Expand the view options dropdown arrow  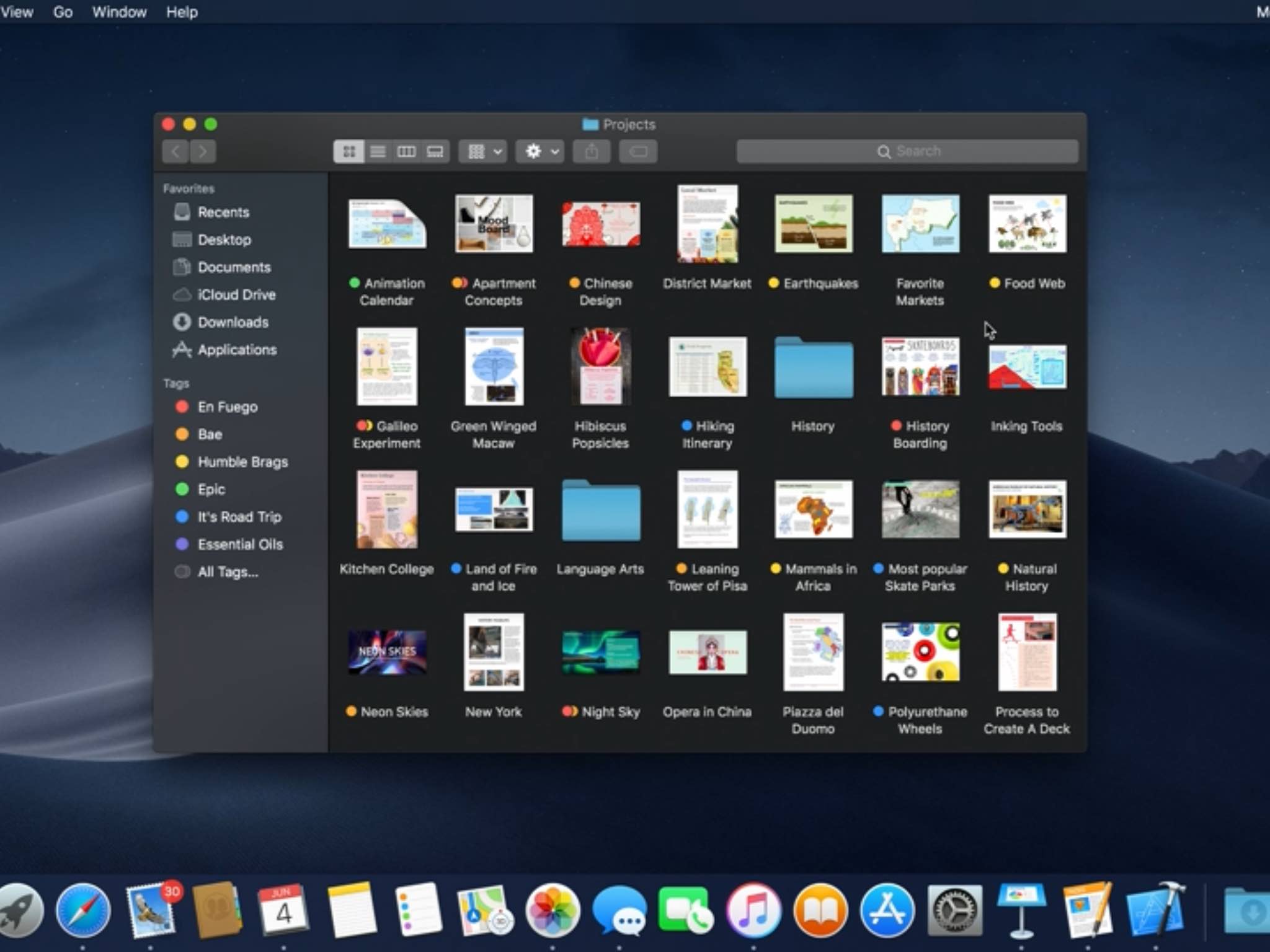[x=498, y=151]
